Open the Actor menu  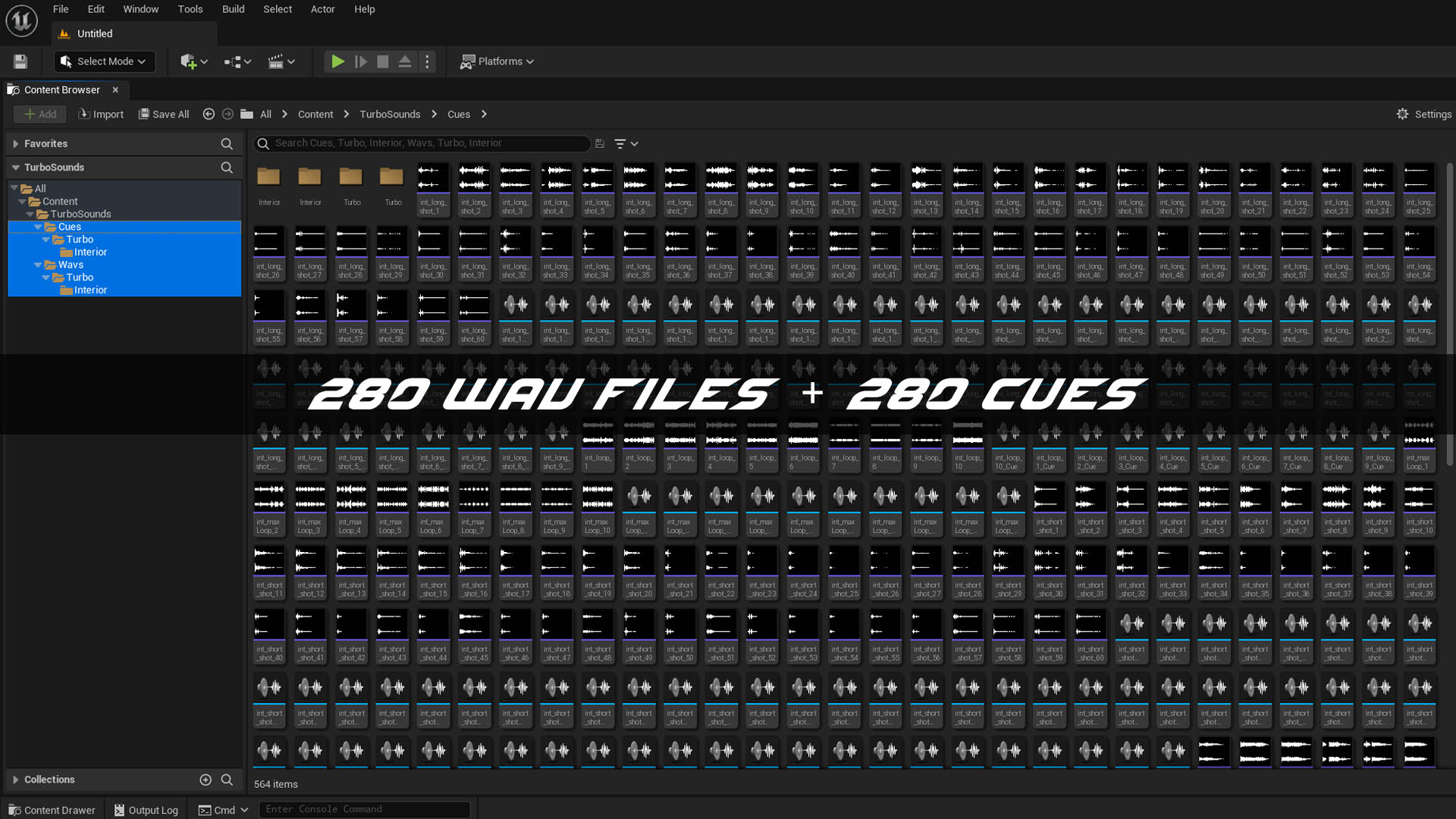tap(322, 9)
